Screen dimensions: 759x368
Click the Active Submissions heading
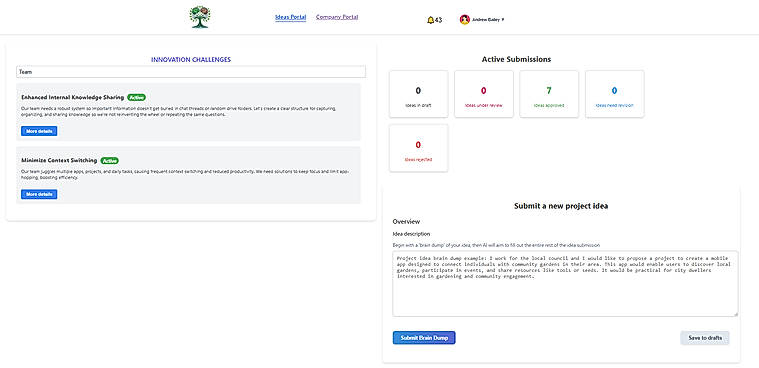click(516, 60)
